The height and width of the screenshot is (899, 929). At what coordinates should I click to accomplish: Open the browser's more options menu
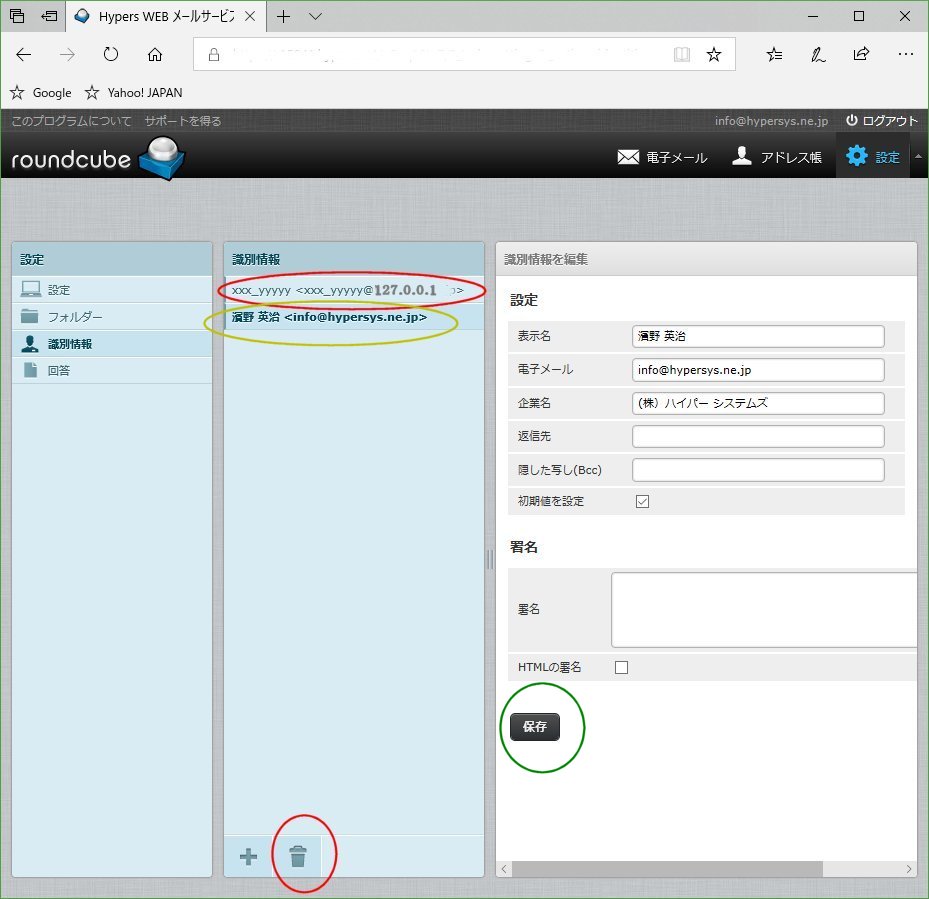[906, 54]
